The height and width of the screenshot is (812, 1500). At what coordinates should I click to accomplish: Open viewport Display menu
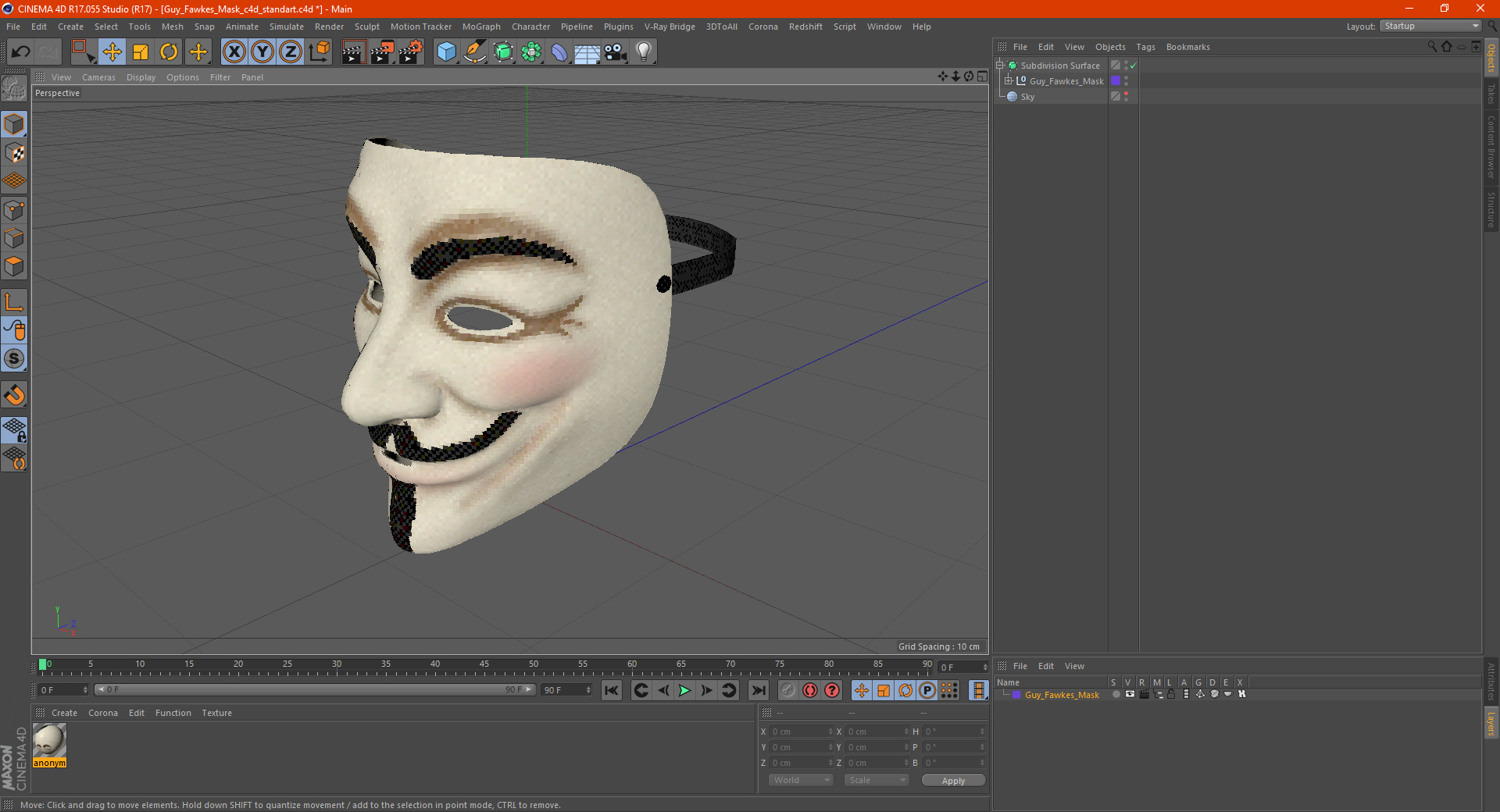coord(141,77)
